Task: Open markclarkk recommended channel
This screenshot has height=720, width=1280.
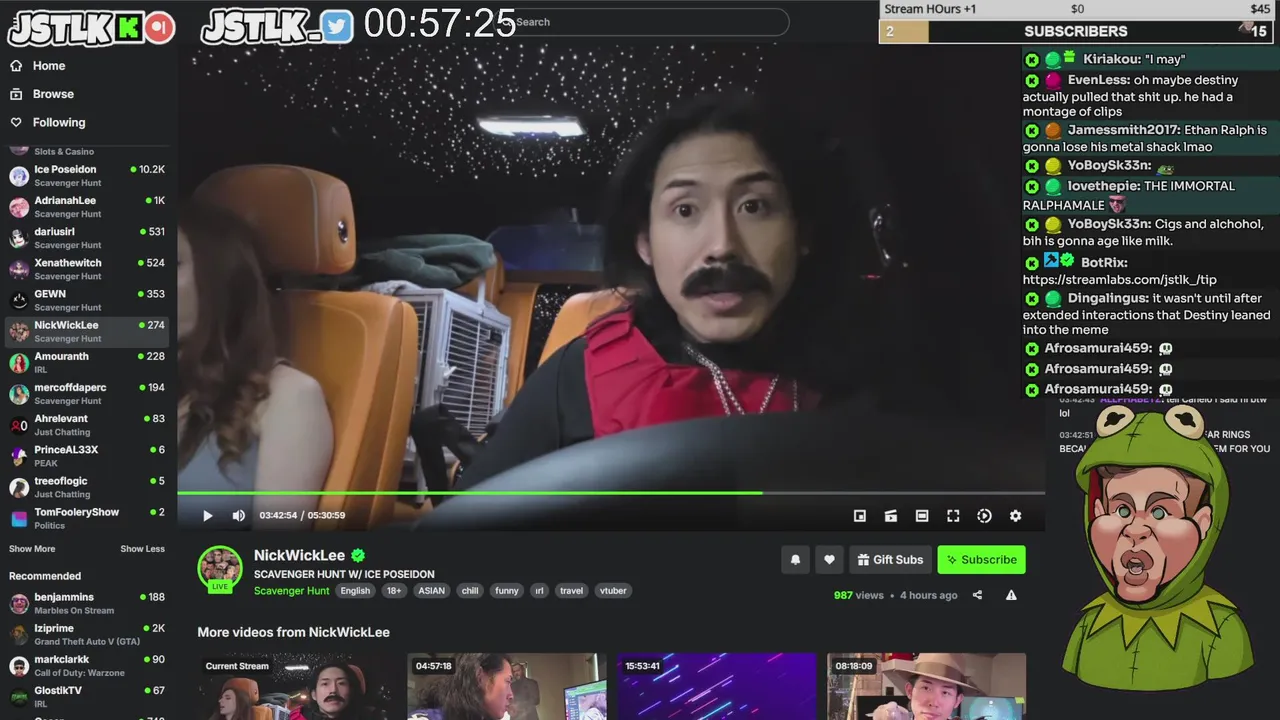Action: coord(87,665)
